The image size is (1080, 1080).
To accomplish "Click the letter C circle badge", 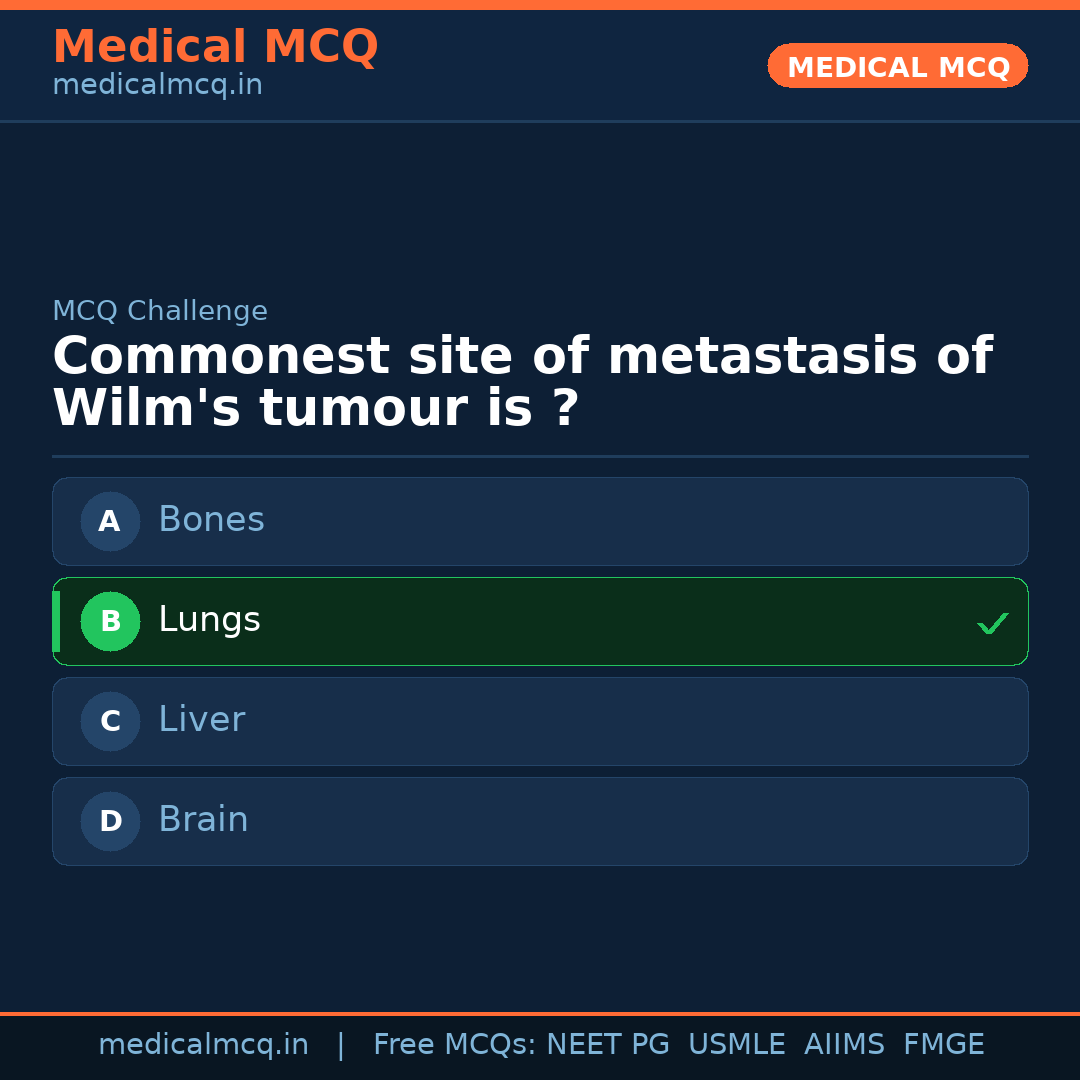I will pos(110,721).
